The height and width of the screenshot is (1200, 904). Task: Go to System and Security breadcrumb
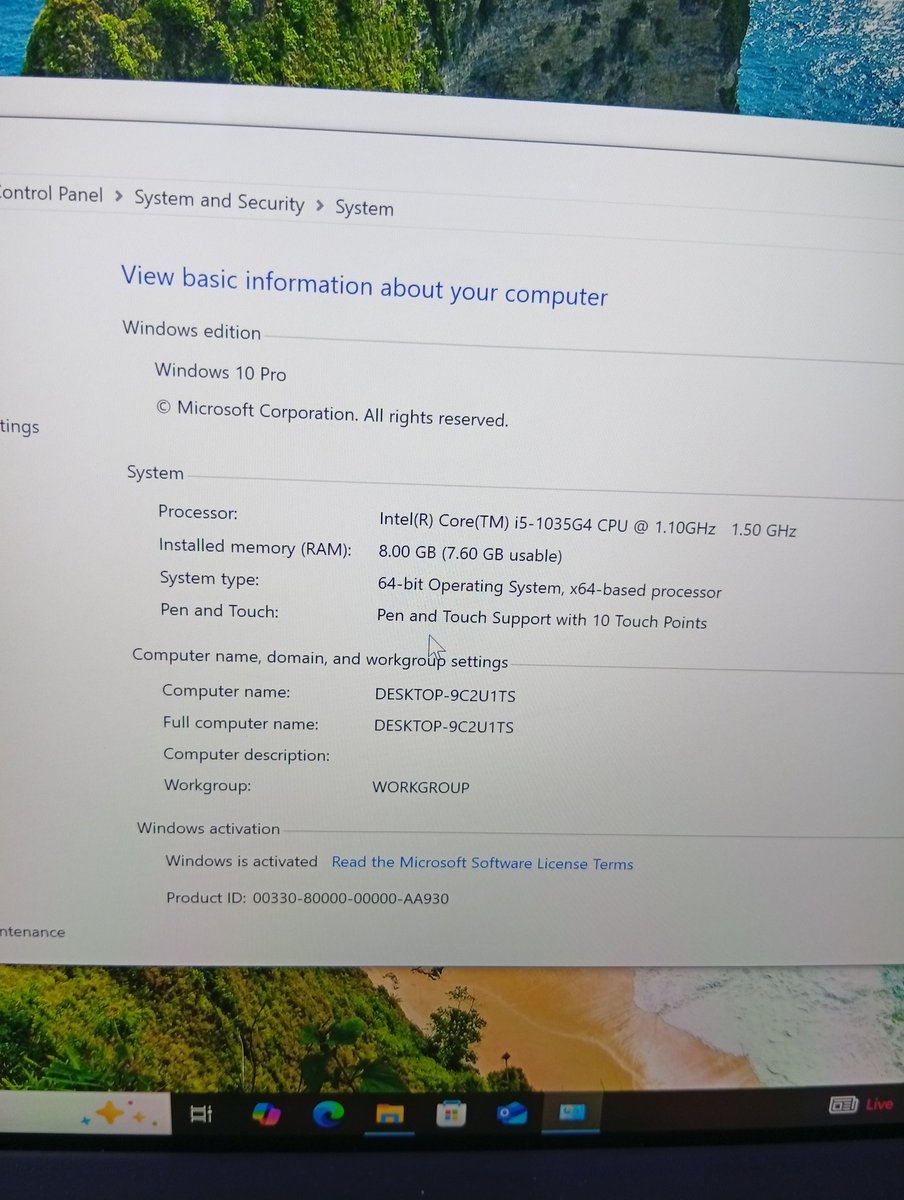click(x=219, y=201)
